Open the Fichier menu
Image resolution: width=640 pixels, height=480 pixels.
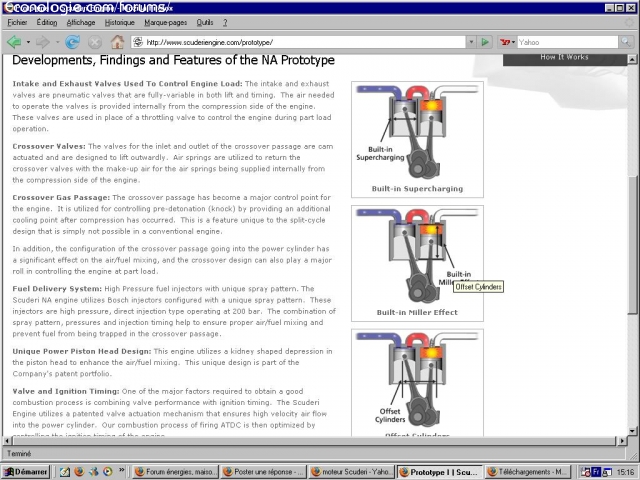[x=15, y=21]
